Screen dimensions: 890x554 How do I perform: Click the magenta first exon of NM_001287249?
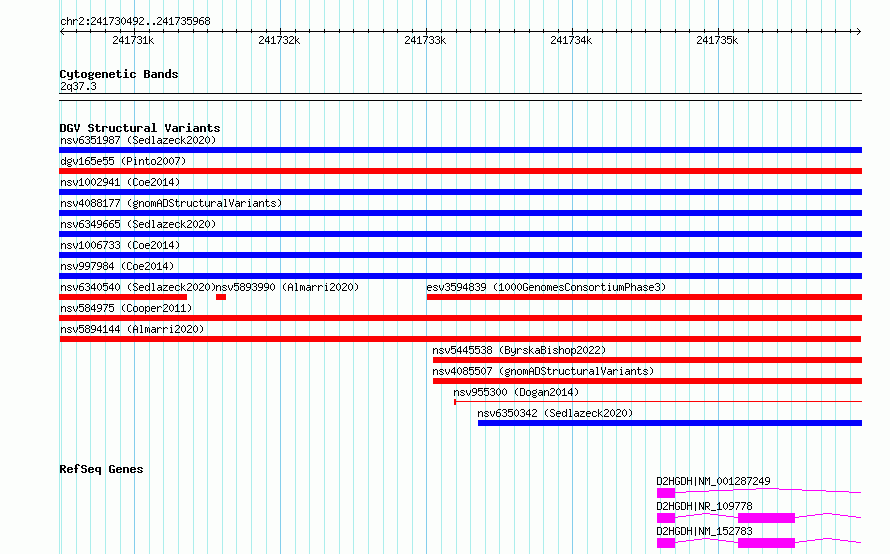click(x=666, y=493)
